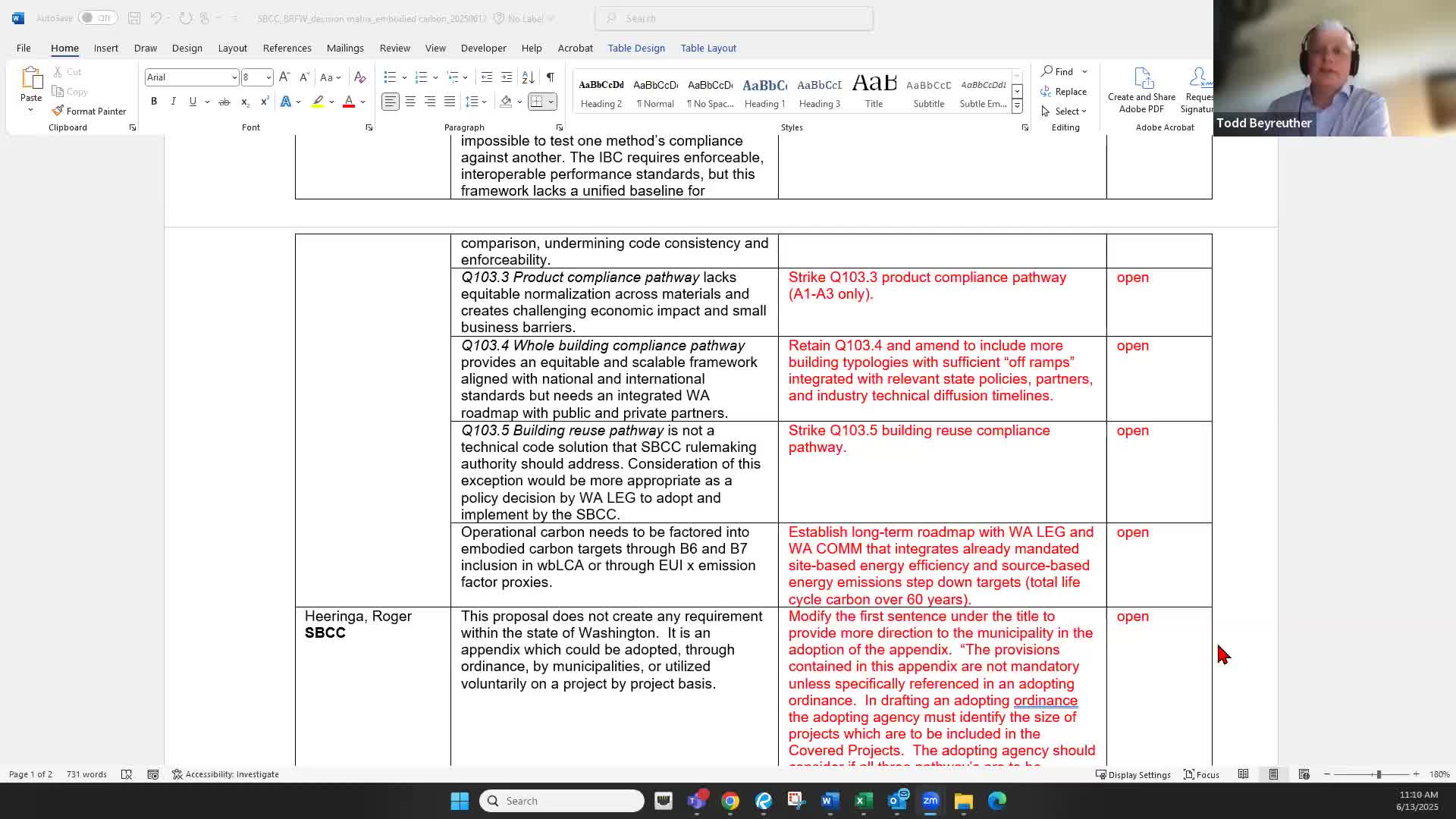The width and height of the screenshot is (1456, 819).
Task: Open the Select dropdown
Action: point(1064,111)
